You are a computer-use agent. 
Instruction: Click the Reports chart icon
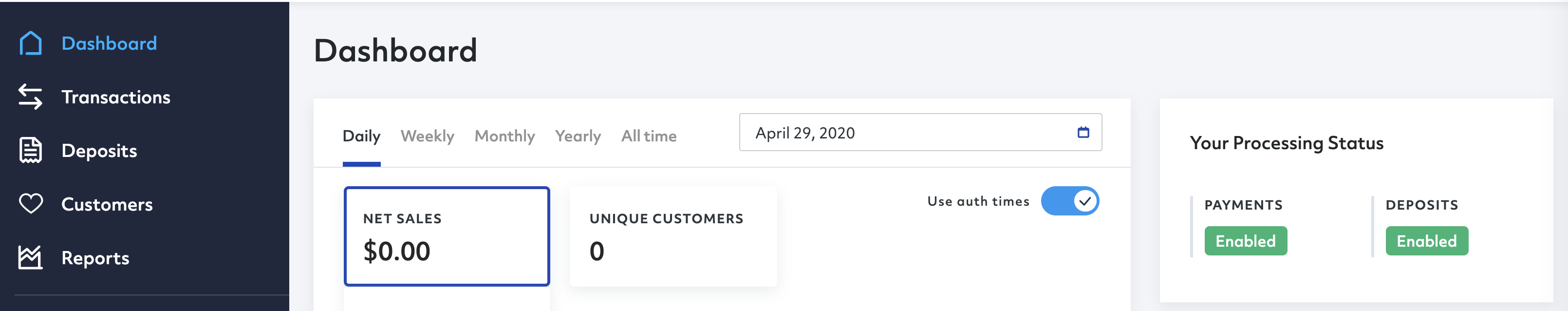coord(30,257)
